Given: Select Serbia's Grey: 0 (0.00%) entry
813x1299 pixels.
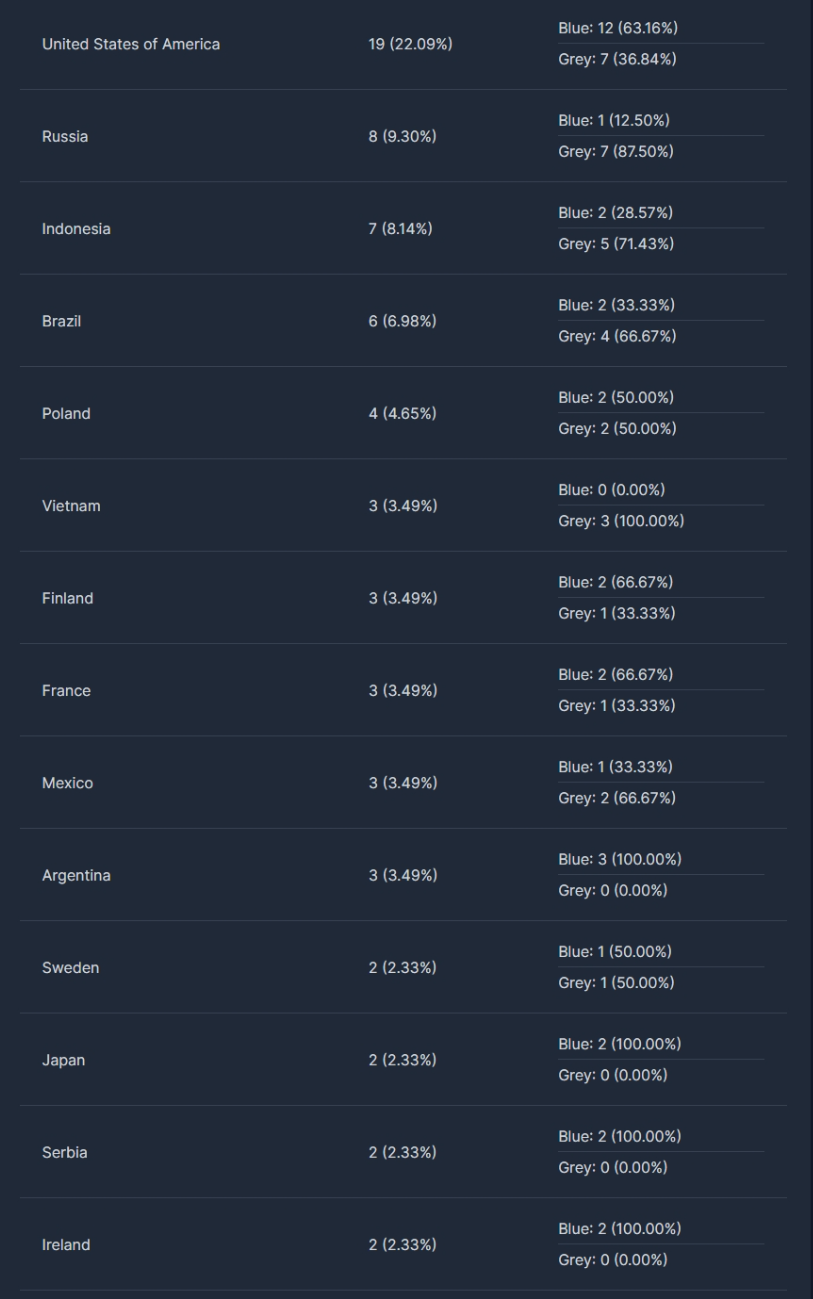Looking at the screenshot, I should pos(613,1168).
